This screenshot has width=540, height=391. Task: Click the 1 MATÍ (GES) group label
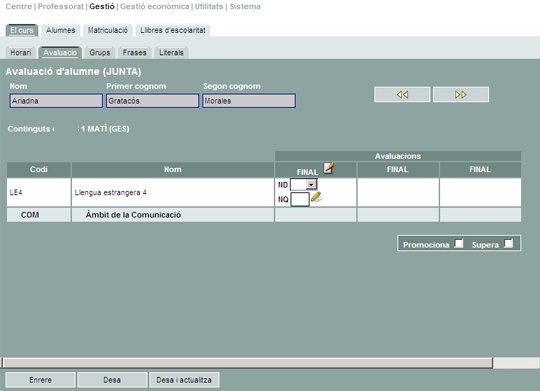click(x=105, y=129)
